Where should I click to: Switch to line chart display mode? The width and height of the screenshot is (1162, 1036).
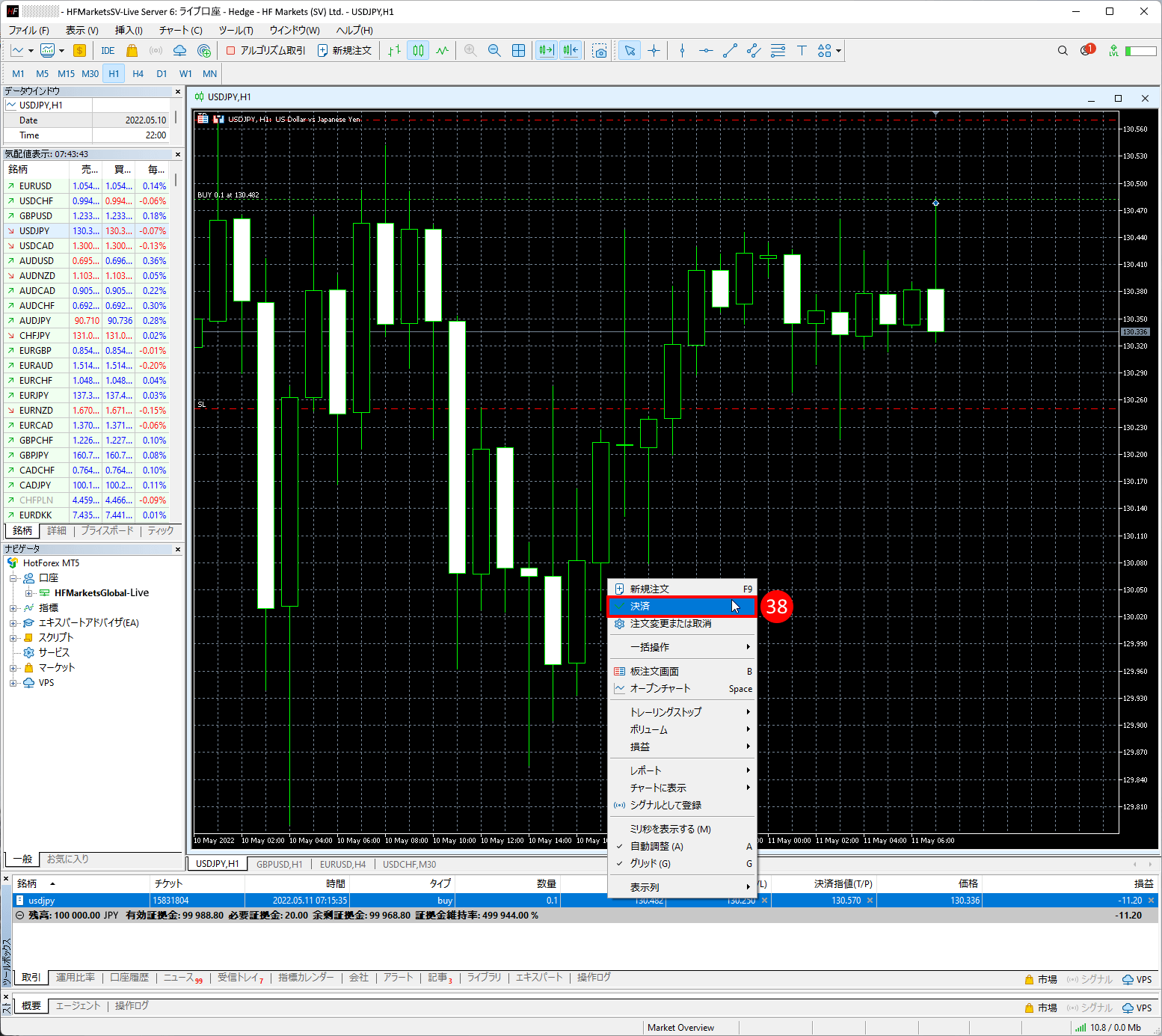pos(442,50)
